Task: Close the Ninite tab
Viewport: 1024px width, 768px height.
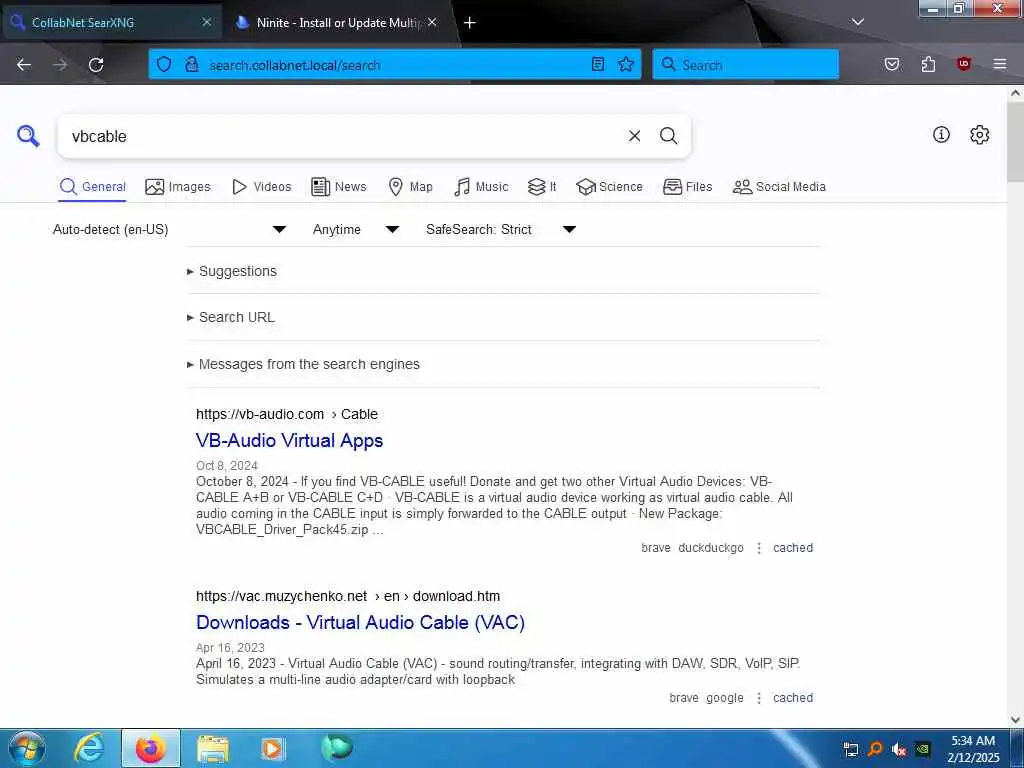Action: coord(432,22)
